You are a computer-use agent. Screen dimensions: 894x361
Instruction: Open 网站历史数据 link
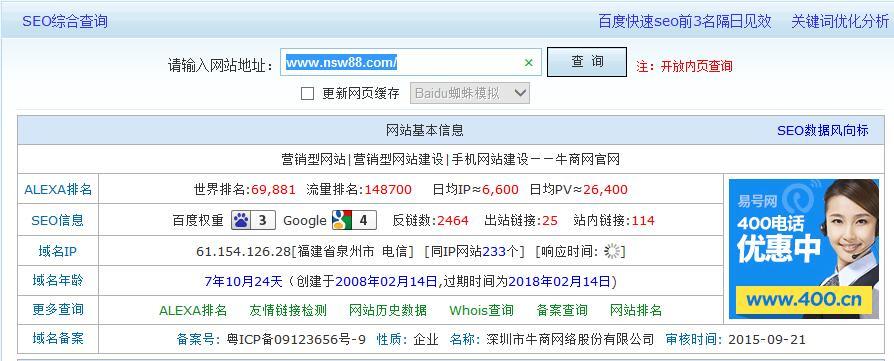(388, 310)
